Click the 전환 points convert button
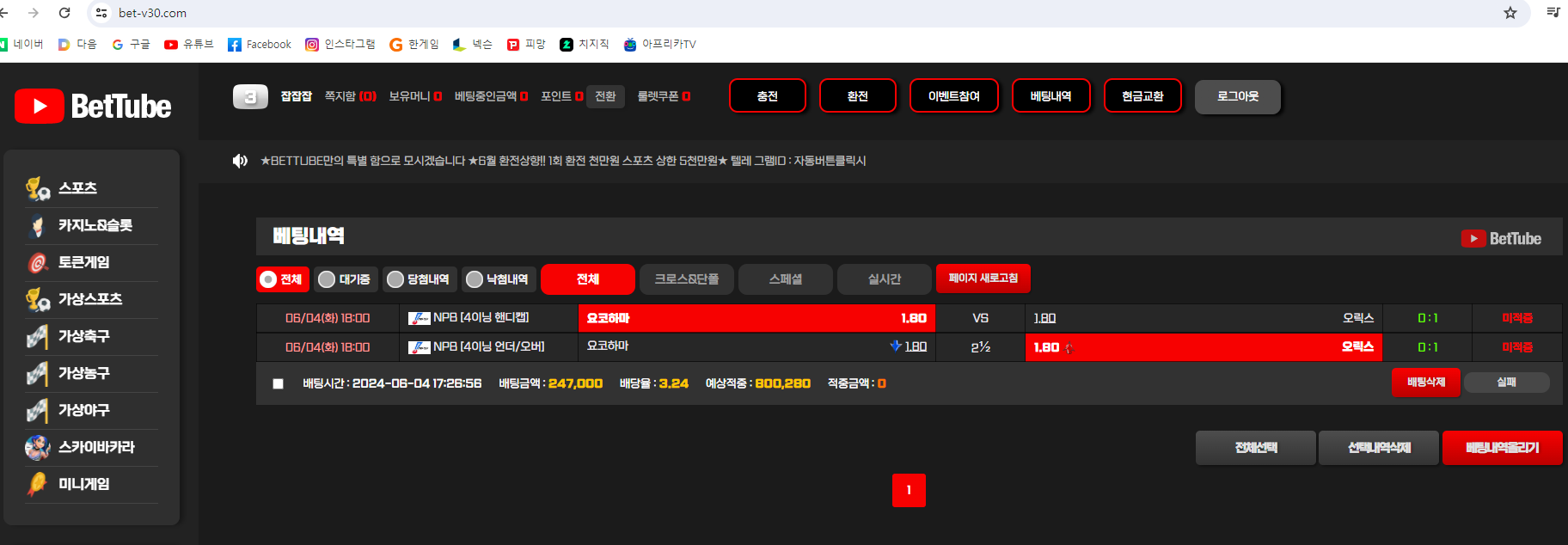1568x545 pixels. [605, 96]
